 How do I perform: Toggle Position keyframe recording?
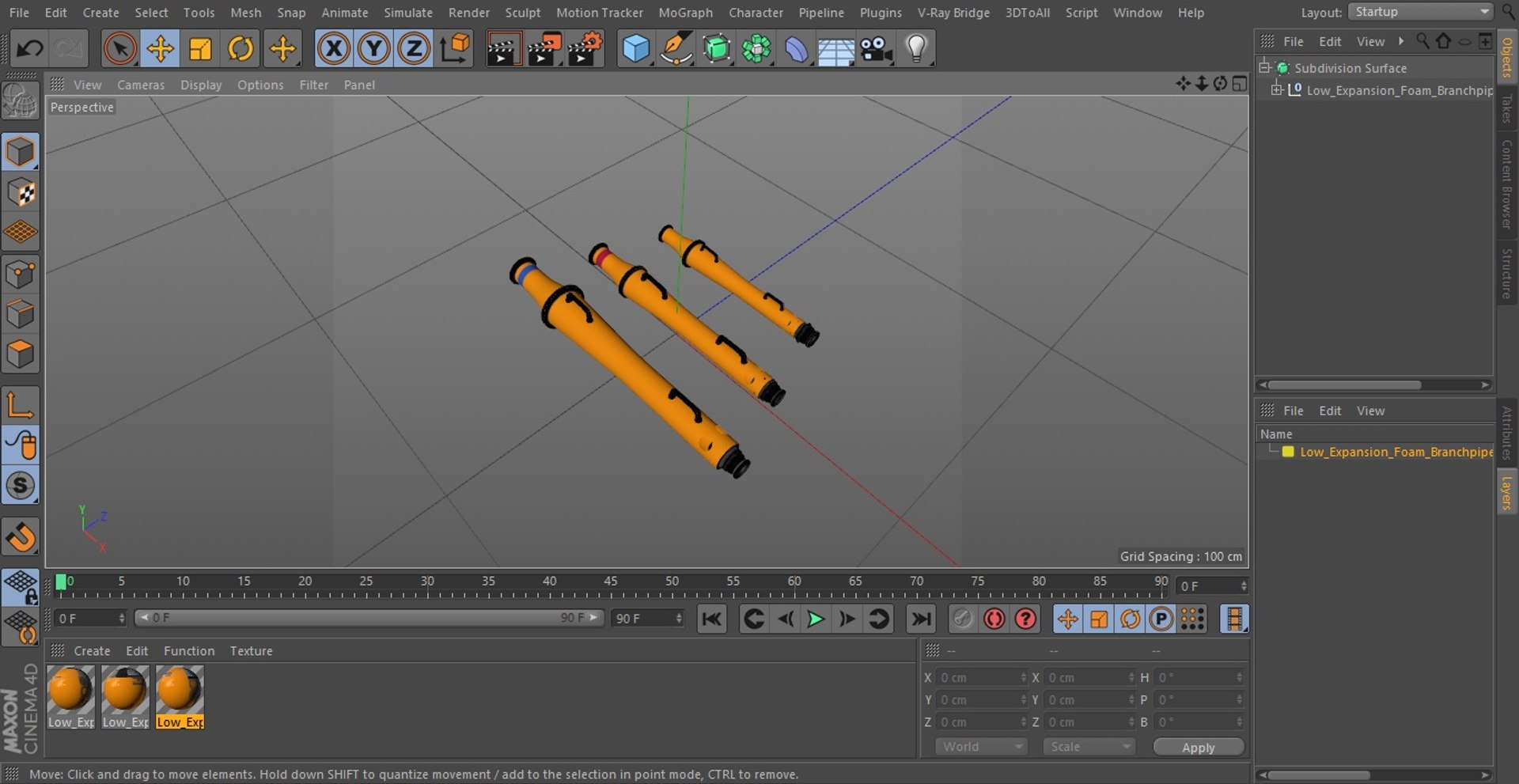click(1067, 619)
